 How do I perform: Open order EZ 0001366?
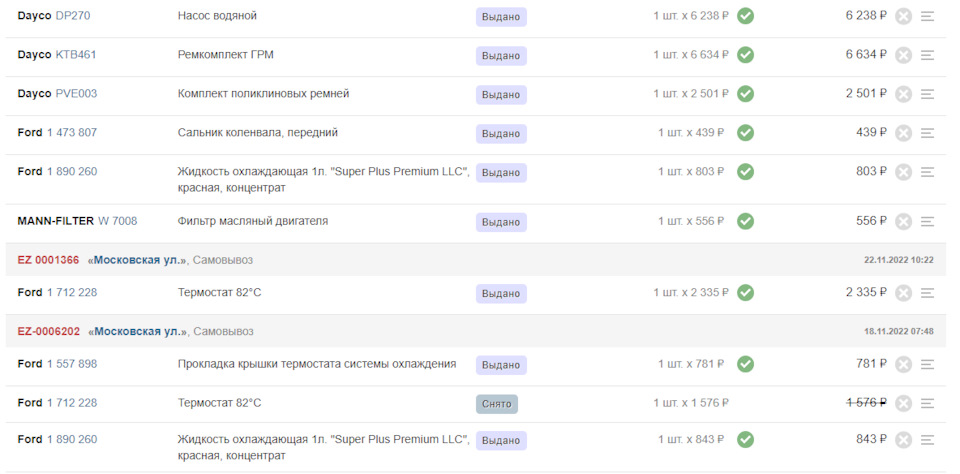click(x=48, y=260)
